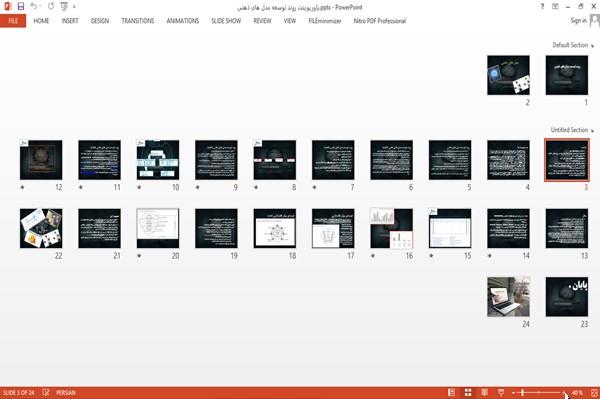This screenshot has height=399, width=600.
Task: Switch to Normal view icon
Action: coord(452,392)
